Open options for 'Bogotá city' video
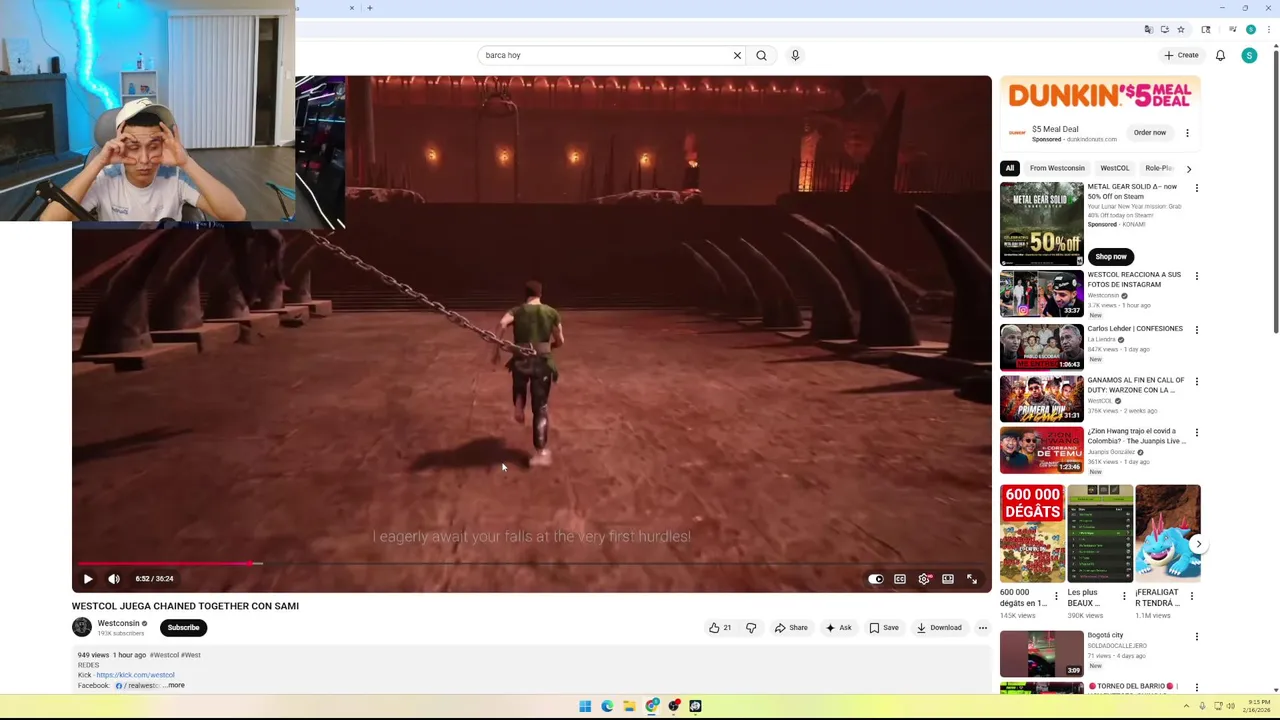1280x720 pixels. coord(1196,637)
